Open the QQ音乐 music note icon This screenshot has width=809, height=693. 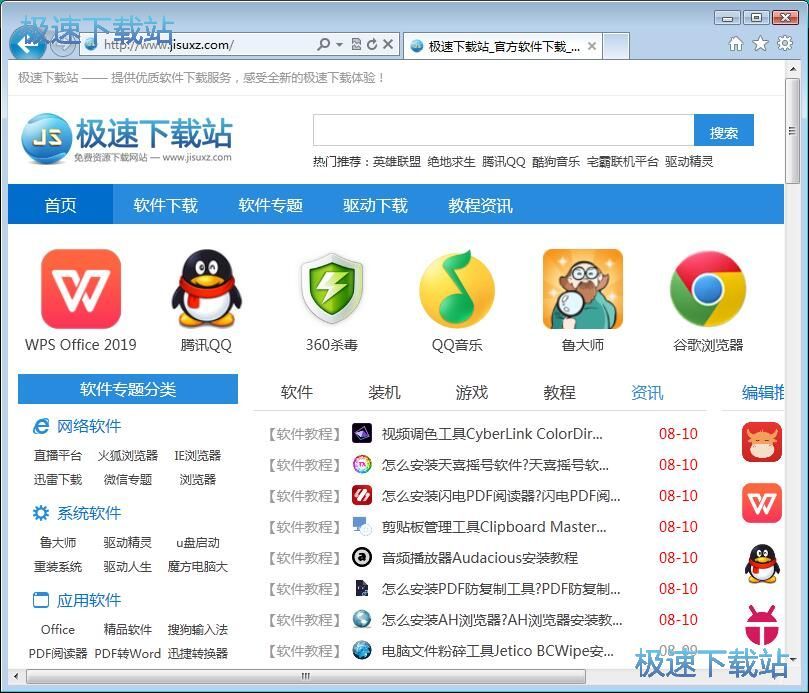click(457, 288)
